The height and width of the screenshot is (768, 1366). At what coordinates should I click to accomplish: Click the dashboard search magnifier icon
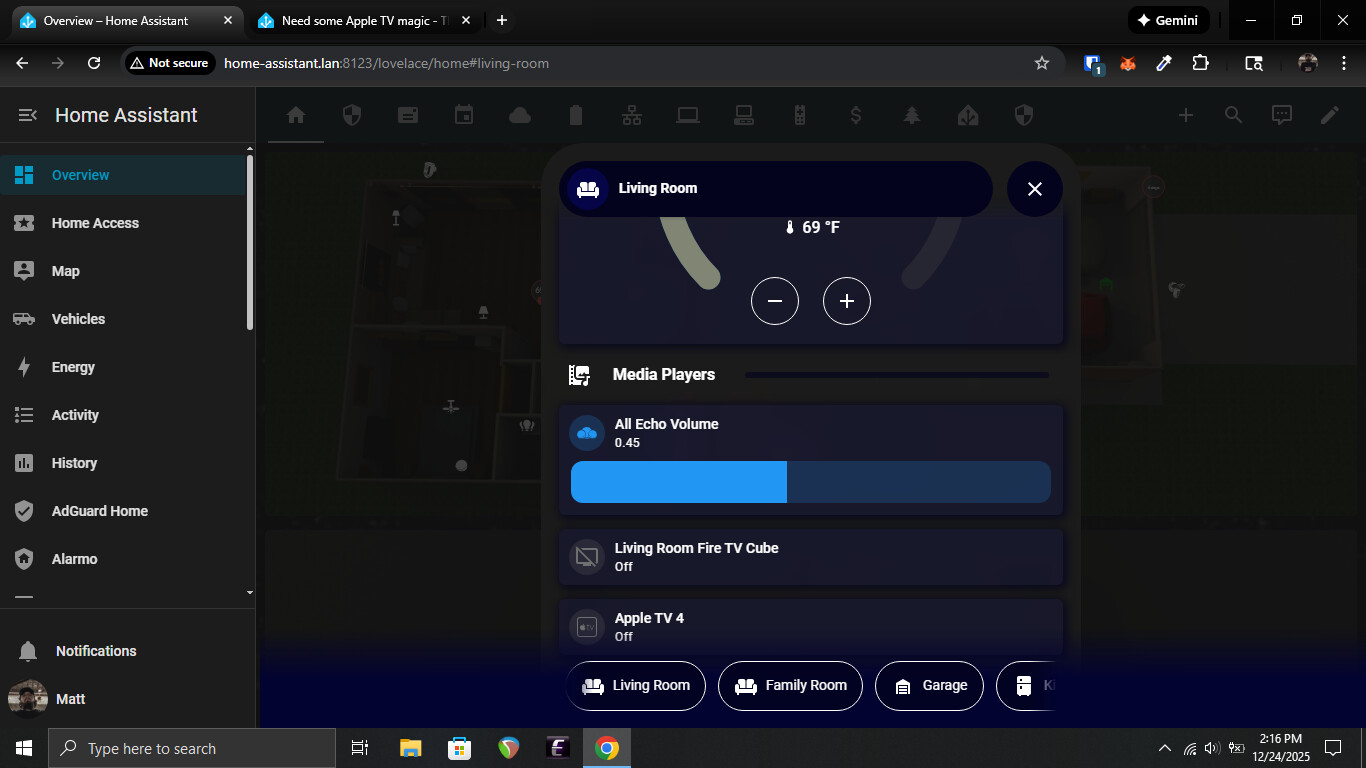coord(1234,115)
